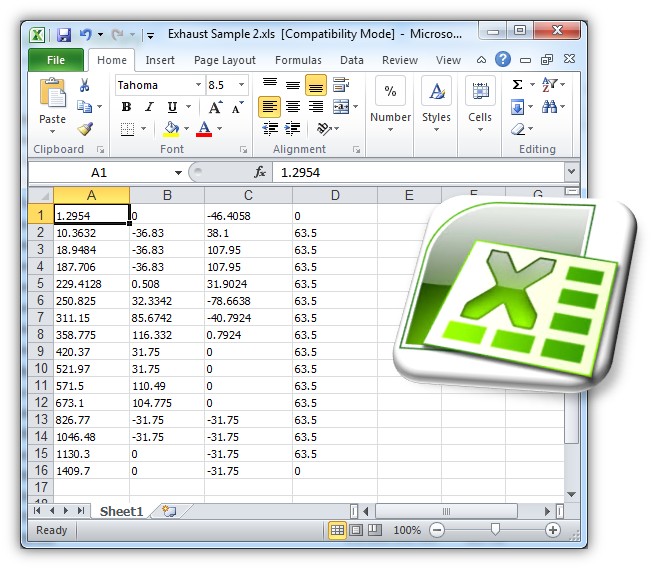This screenshot has width=668, height=569.
Task: Click the Find & Select binoculars icon
Action: point(551,107)
